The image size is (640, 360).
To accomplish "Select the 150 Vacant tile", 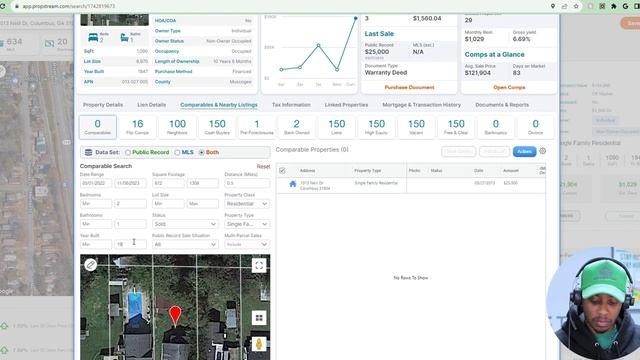I will [416, 127].
